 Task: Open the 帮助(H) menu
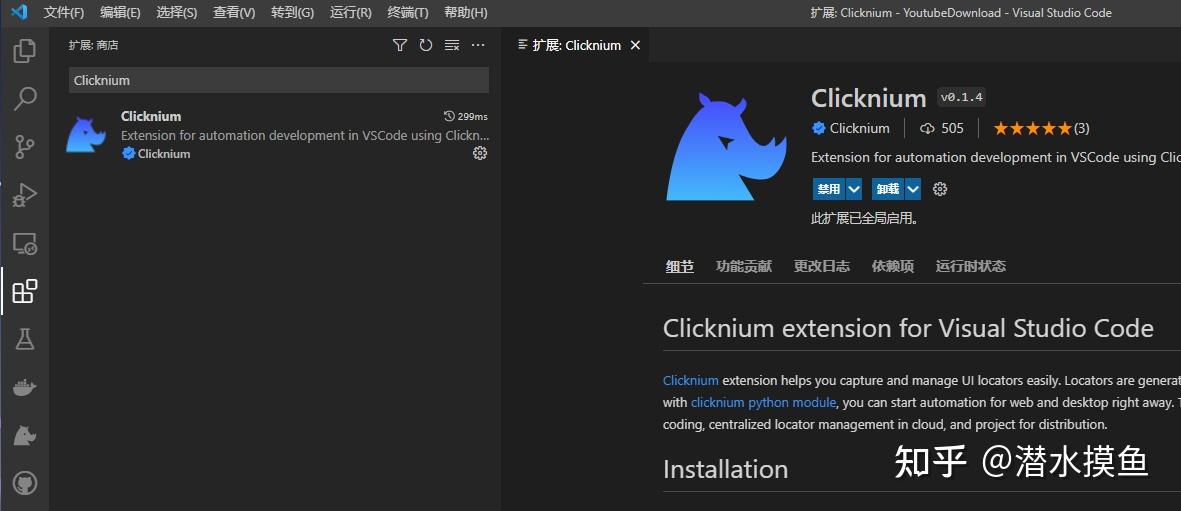point(465,12)
